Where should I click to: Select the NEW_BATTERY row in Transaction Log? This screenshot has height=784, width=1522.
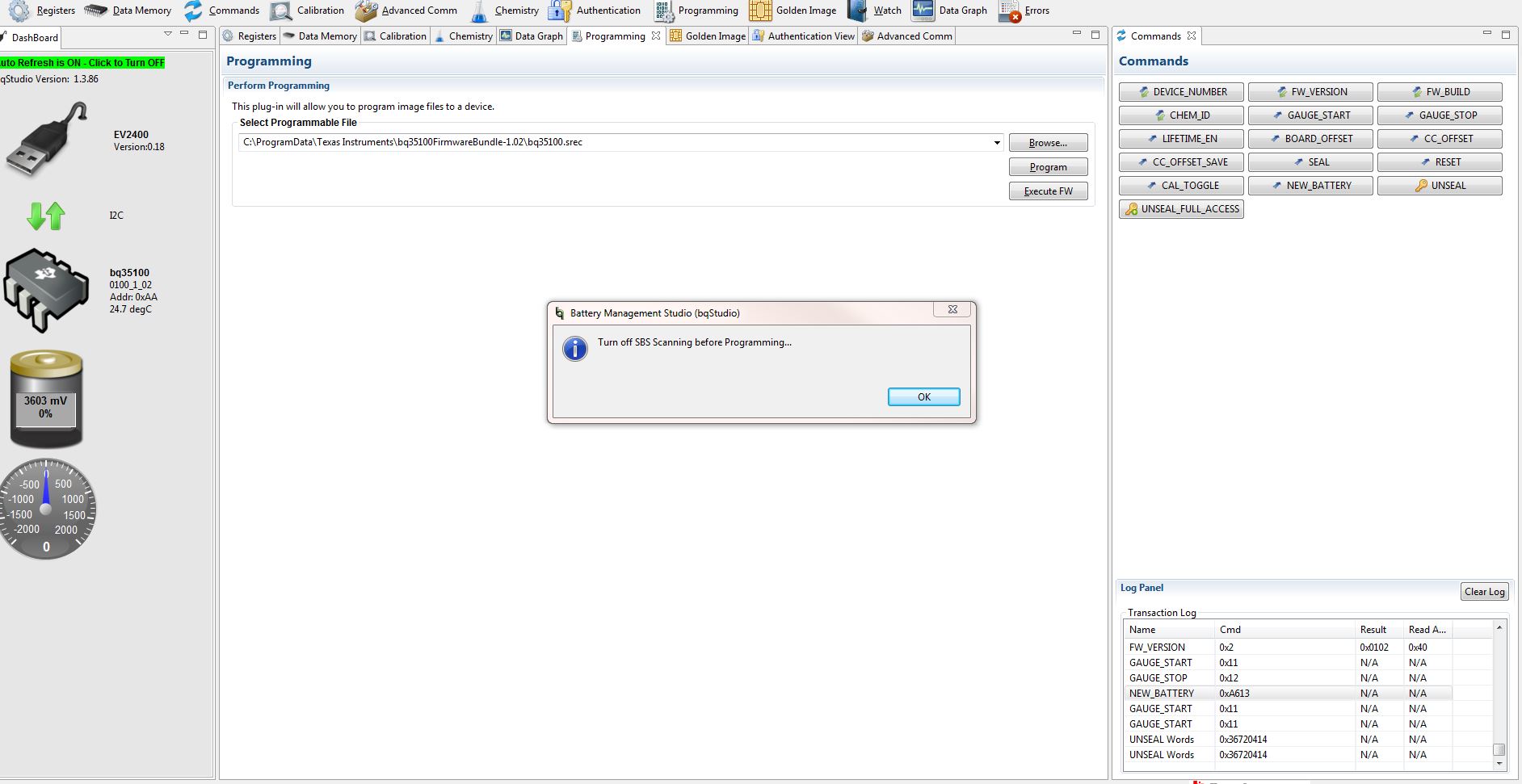pos(1288,694)
